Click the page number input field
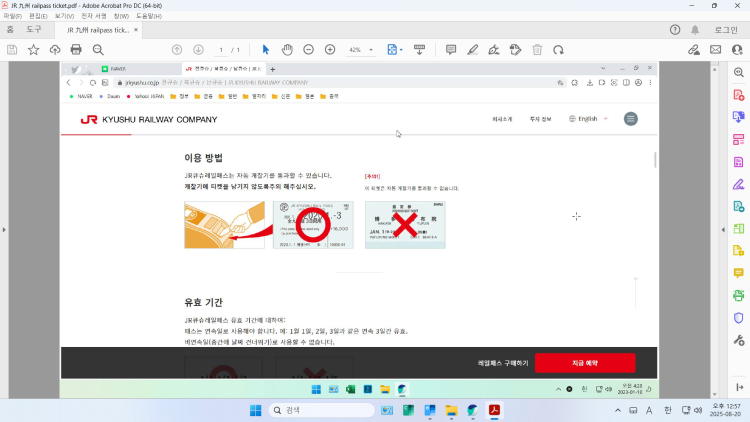 click(221, 50)
